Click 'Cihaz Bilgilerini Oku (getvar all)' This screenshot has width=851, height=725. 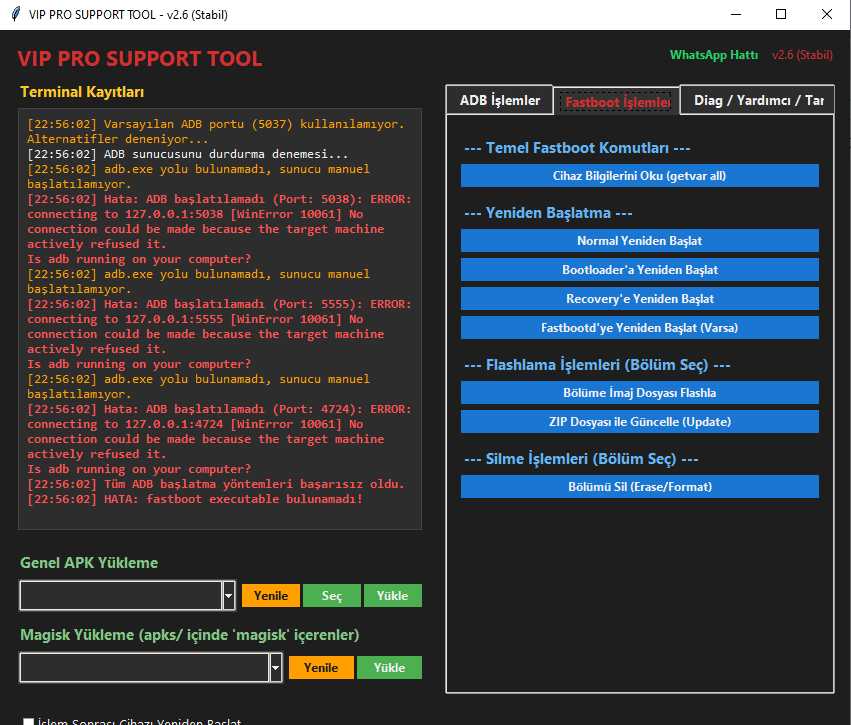click(x=639, y=175)
